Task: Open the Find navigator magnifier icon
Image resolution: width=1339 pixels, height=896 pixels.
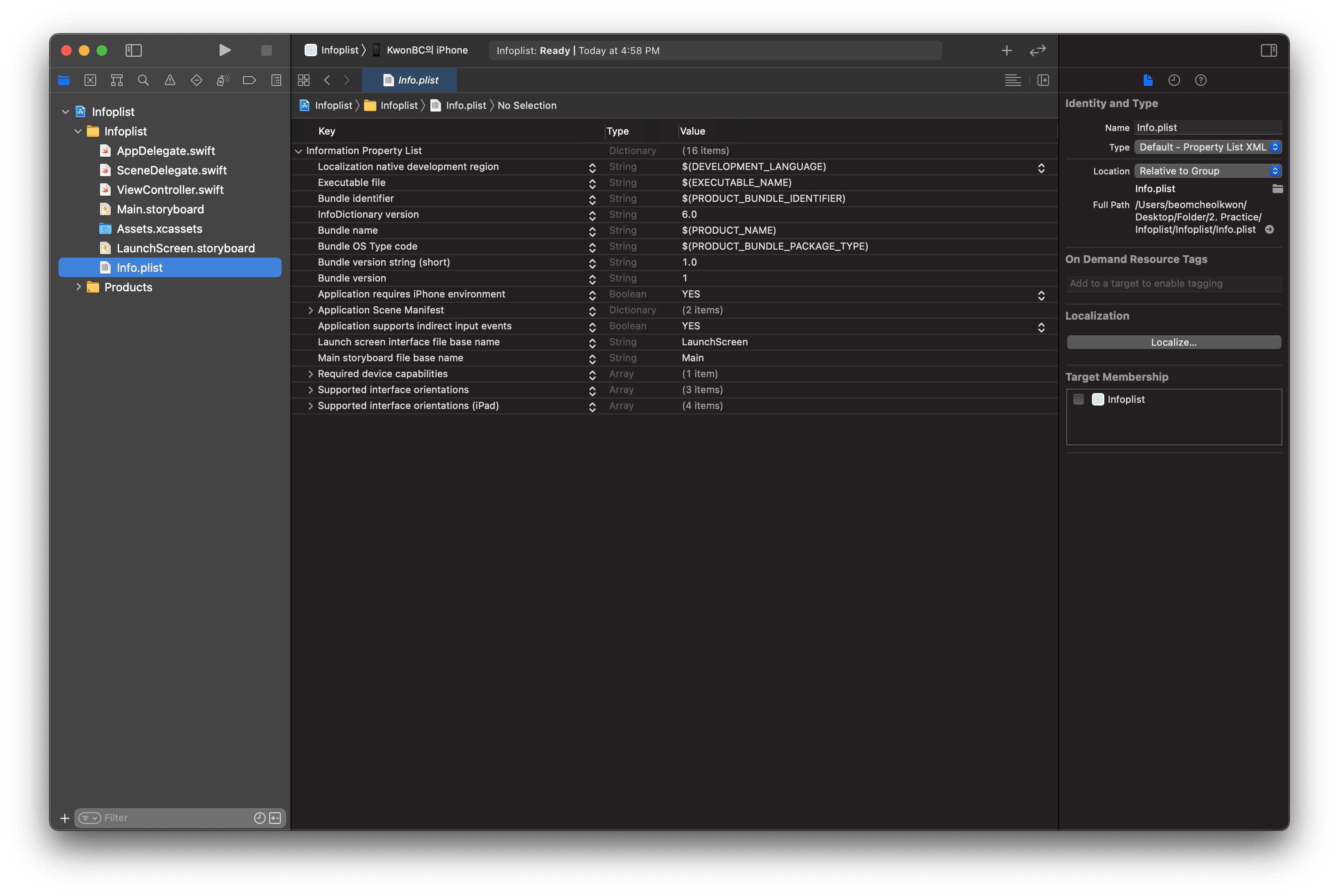Action: (143, 80)
